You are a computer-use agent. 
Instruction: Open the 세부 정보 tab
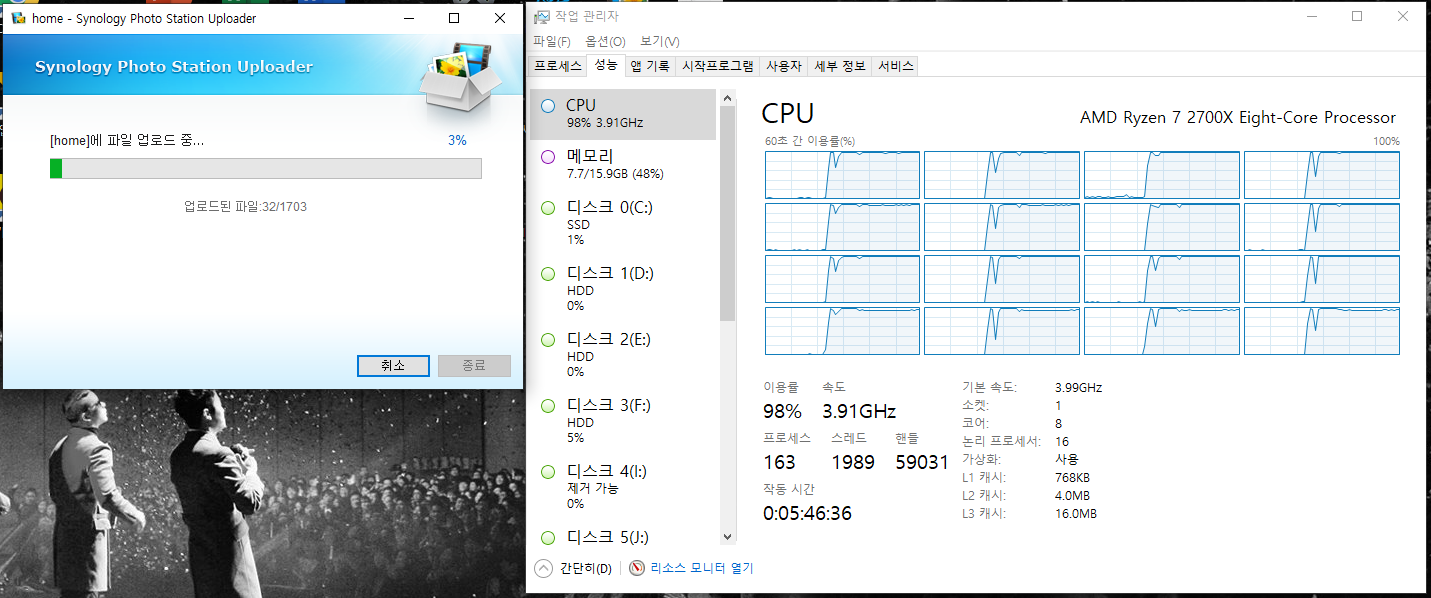click(x=840, y=66)
